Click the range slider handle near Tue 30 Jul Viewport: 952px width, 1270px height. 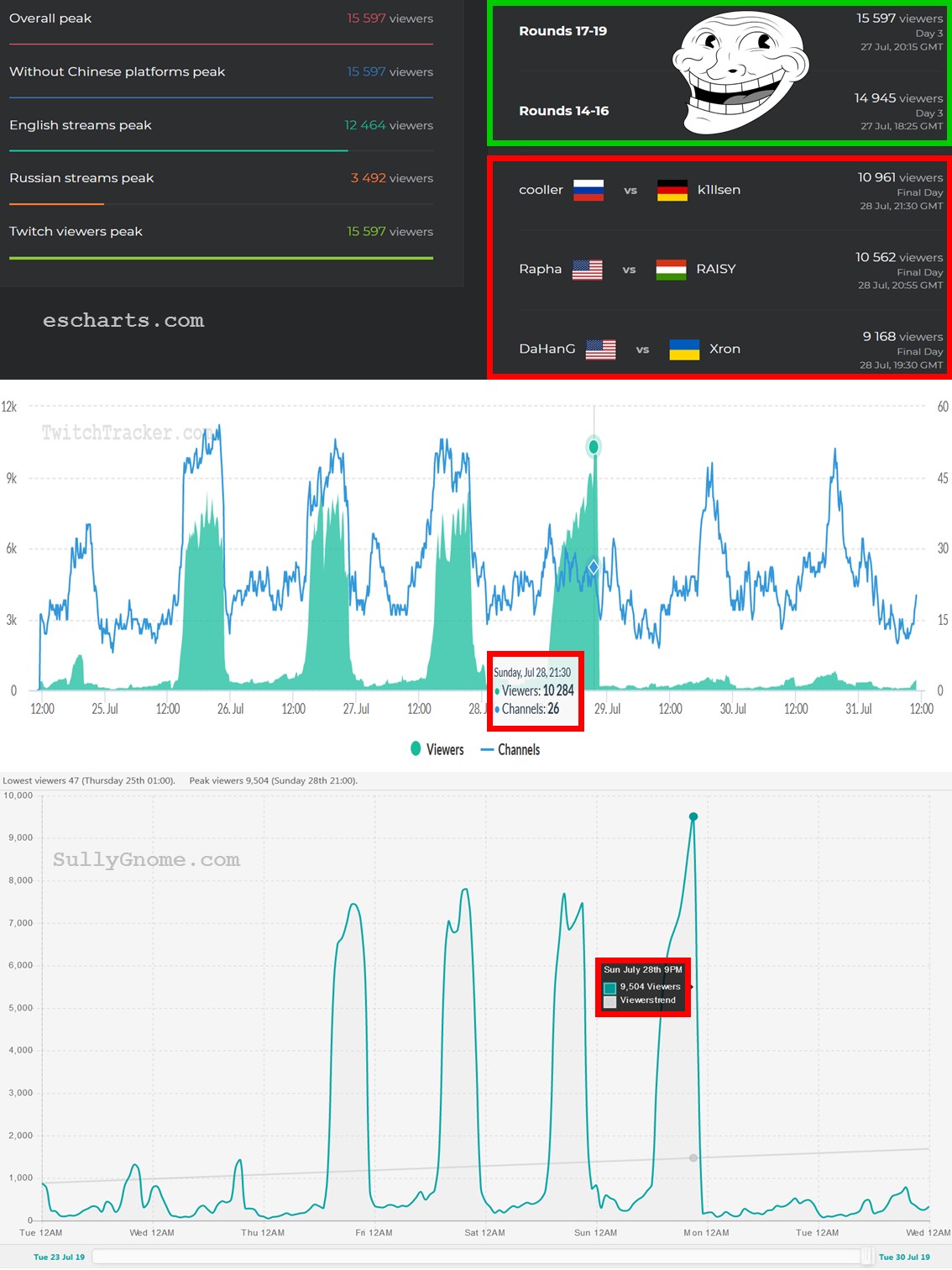tap(866, 1257)
